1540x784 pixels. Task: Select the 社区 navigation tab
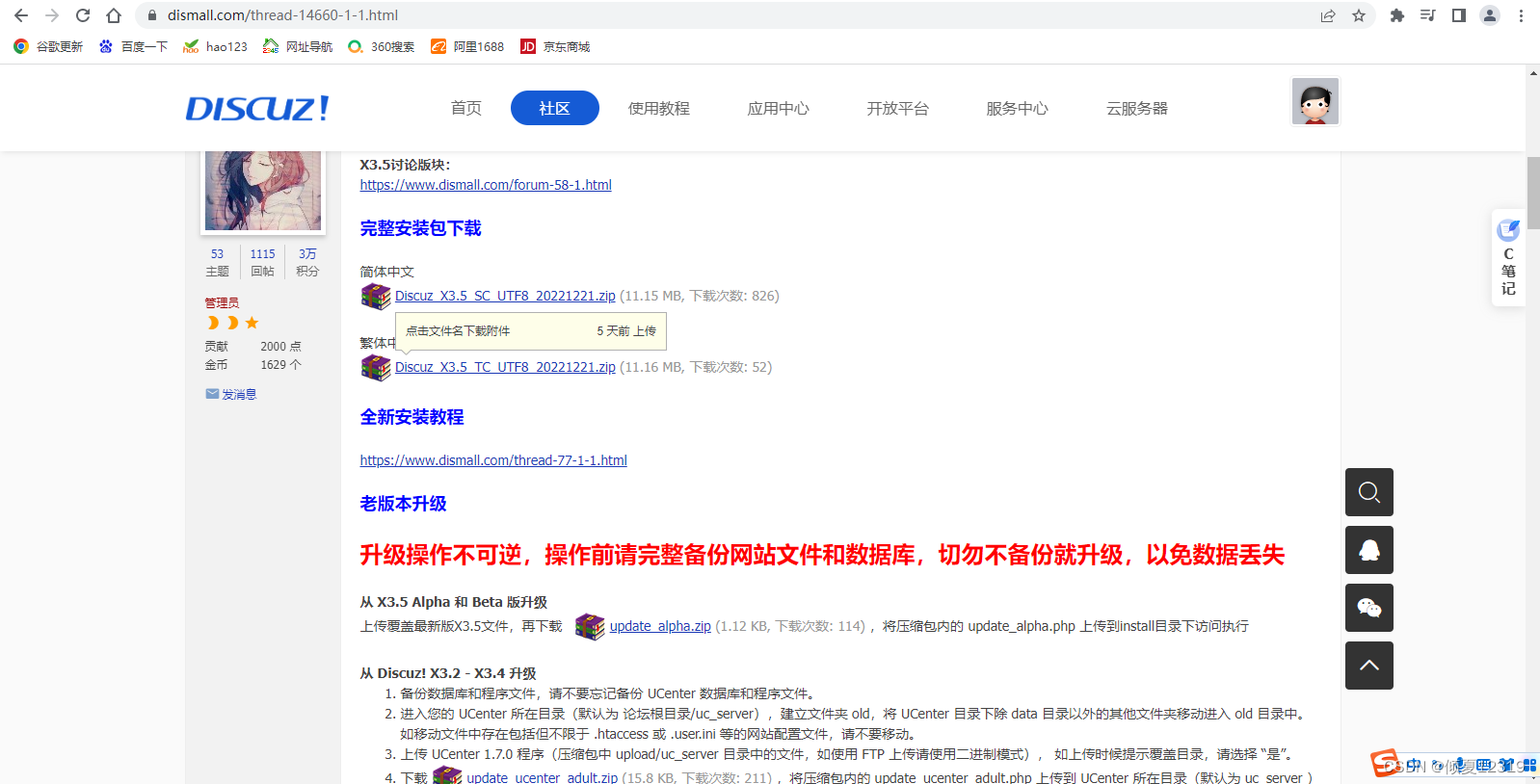coord(555,108)
